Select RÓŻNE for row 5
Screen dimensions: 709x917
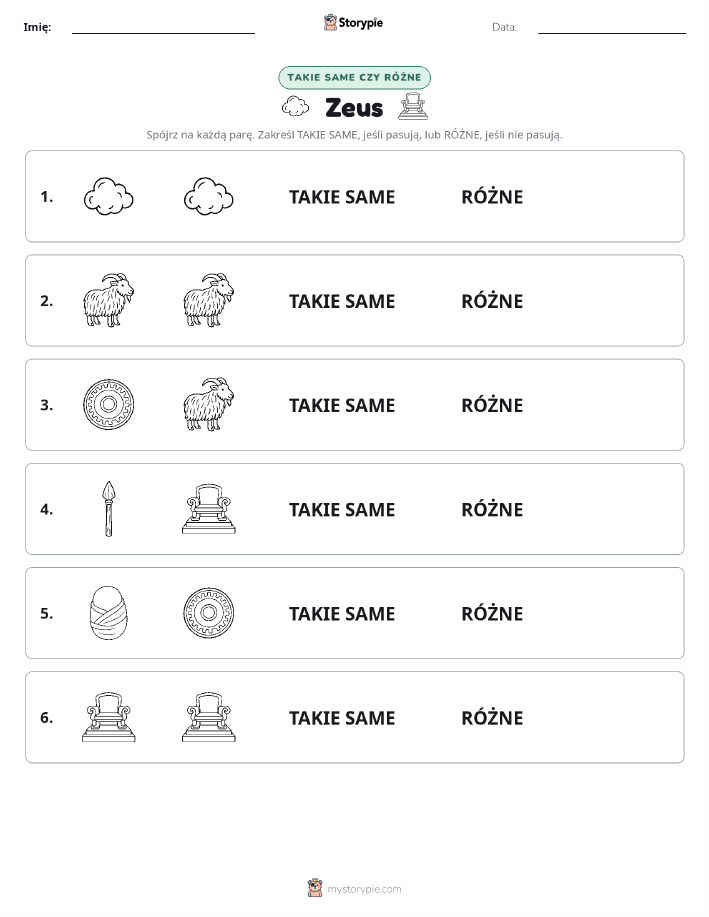pyautogui.click(x=493, y=613)
